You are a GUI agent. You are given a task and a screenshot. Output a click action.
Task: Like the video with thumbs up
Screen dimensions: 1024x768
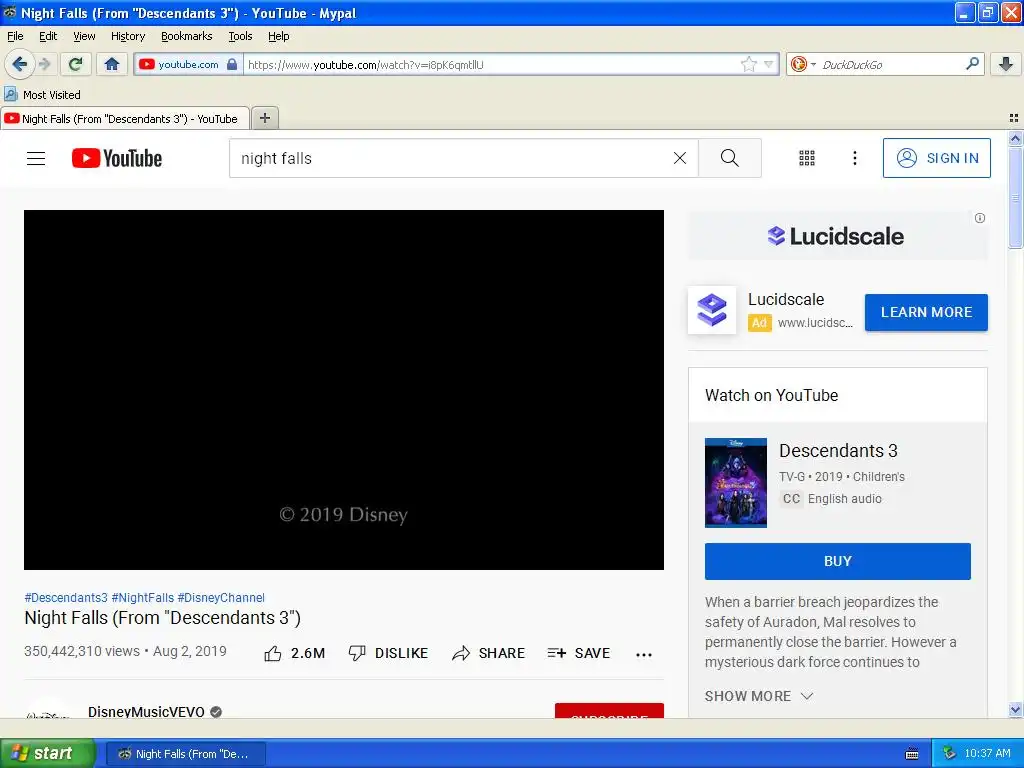click(x=294, y=653)
